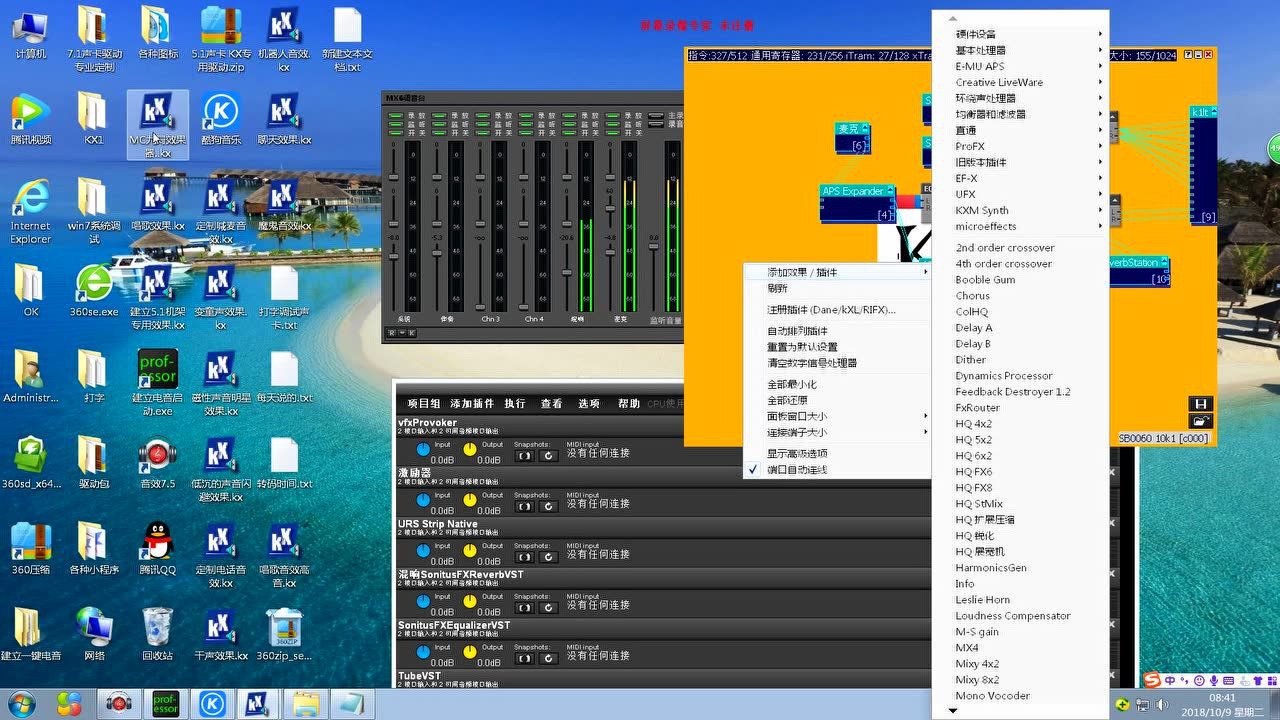The image size is (1280, 720).
Task: Click the blue Input knob of 激励器
Action: click(x=423, y=499)
